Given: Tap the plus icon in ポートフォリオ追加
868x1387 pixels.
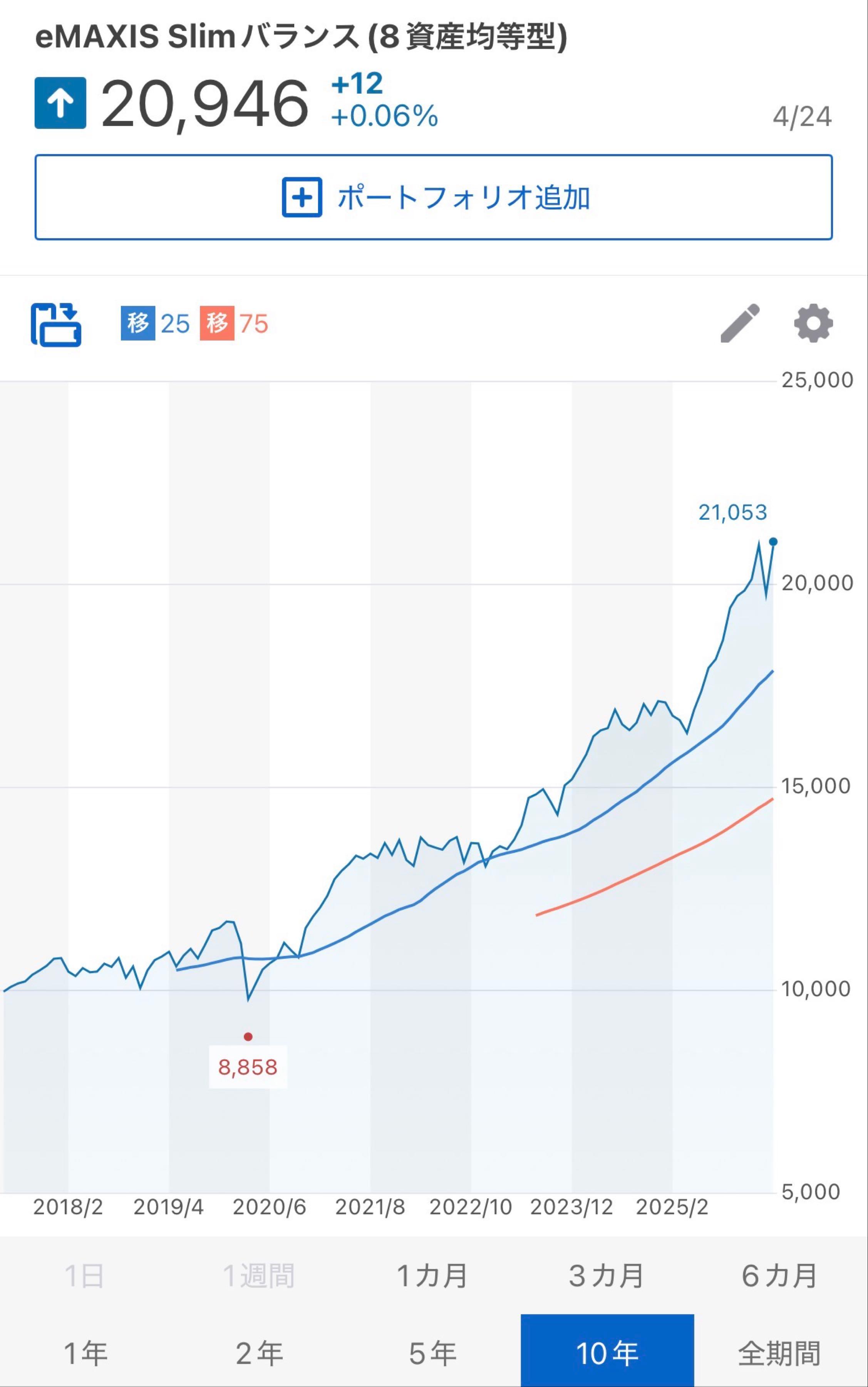Looking at the screenshot, I should (x=302, y=197).
